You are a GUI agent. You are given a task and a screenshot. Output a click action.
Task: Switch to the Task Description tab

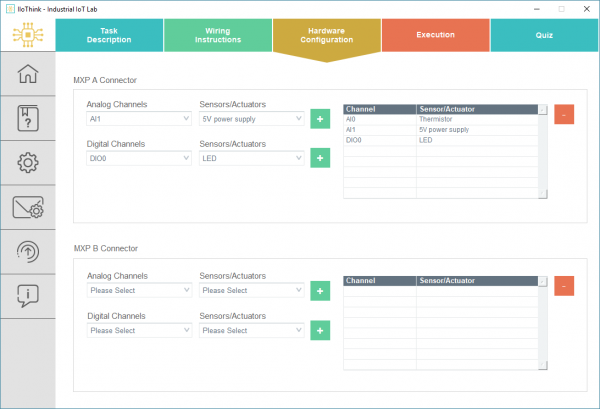click(x=109, y=35)
